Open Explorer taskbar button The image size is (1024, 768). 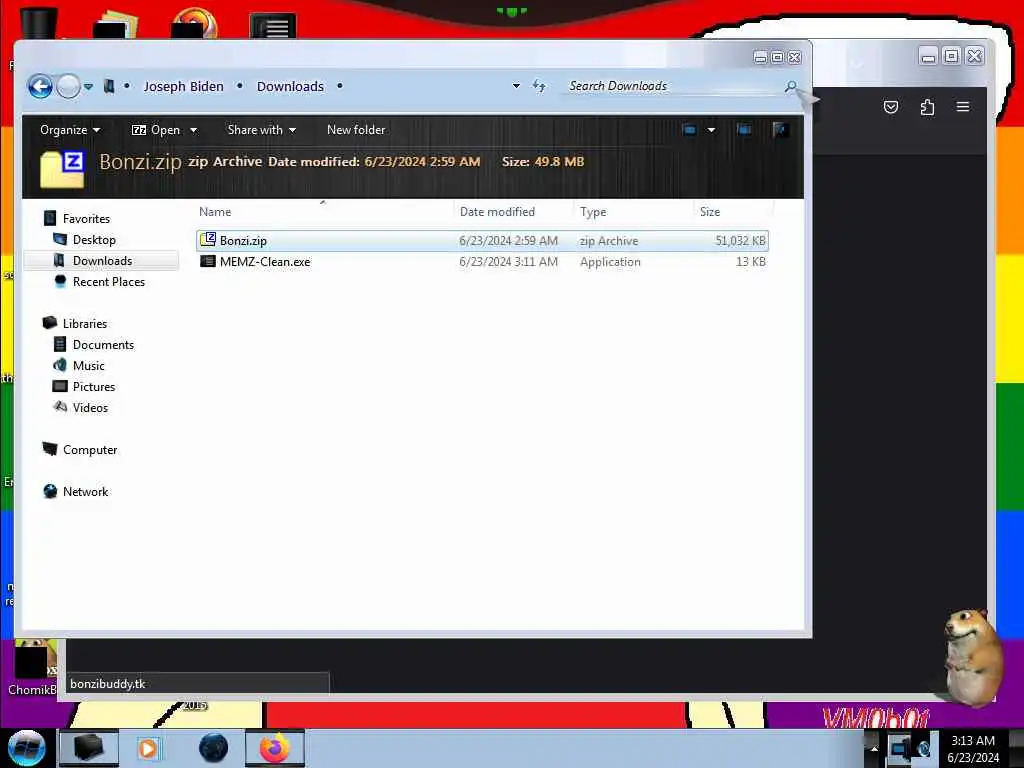coord(88,748)
